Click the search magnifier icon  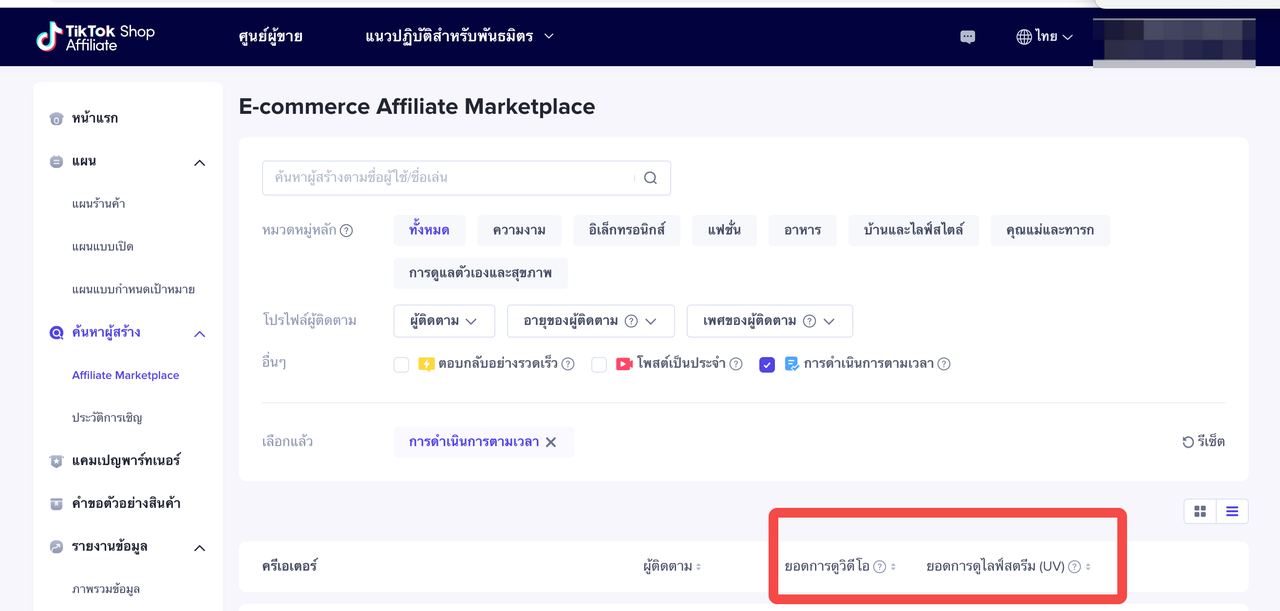(650, 178)
